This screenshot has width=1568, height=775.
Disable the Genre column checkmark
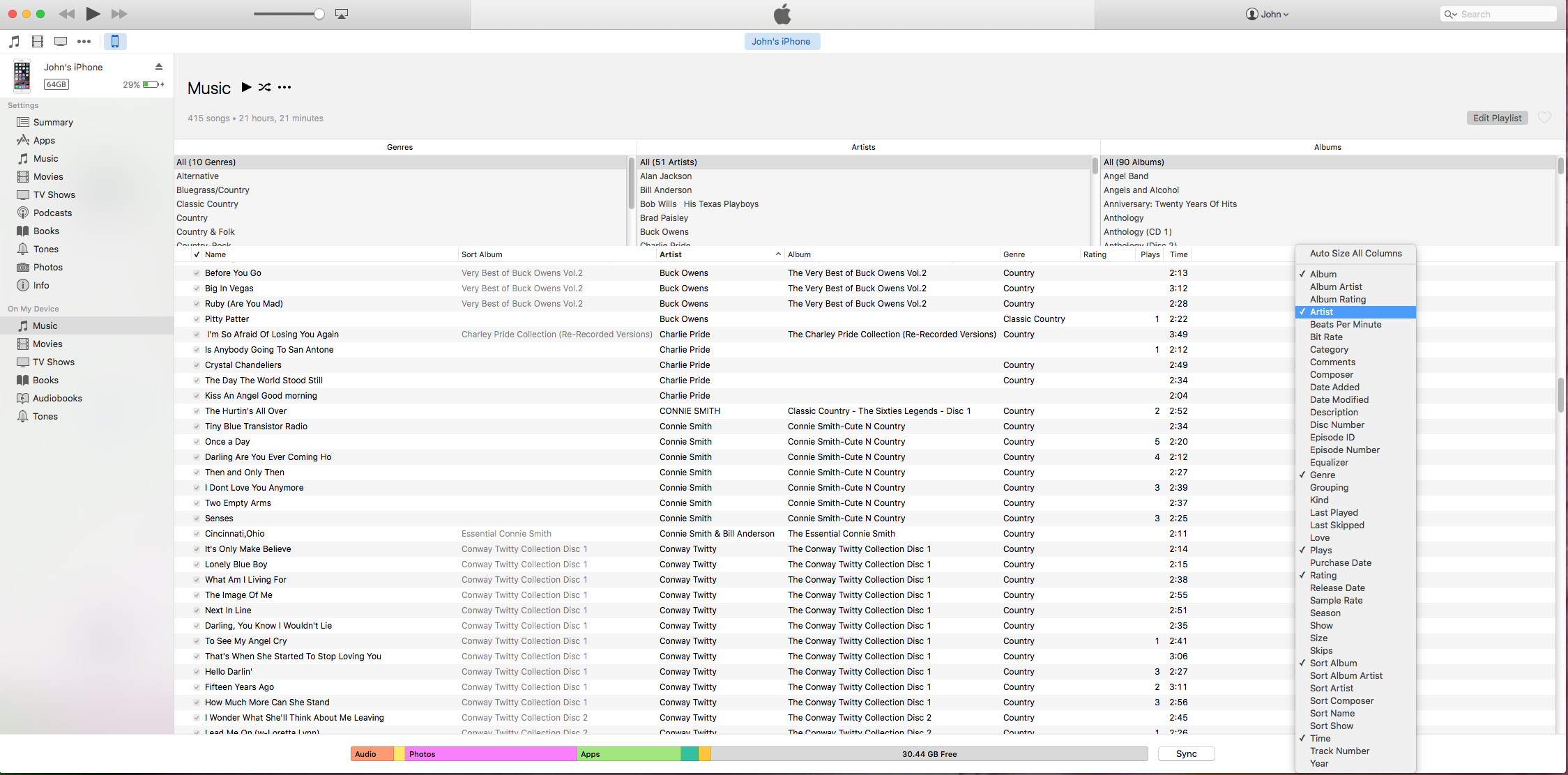(1320, 475)
